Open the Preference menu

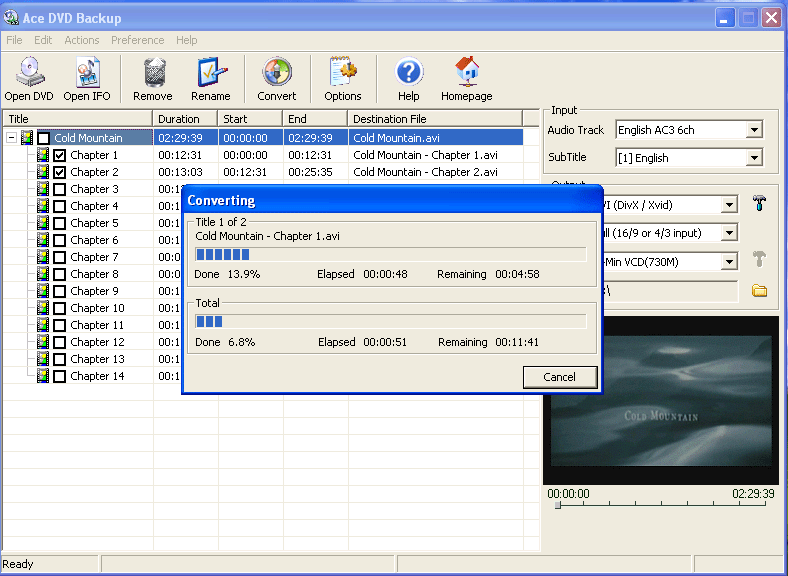point(137,40)
